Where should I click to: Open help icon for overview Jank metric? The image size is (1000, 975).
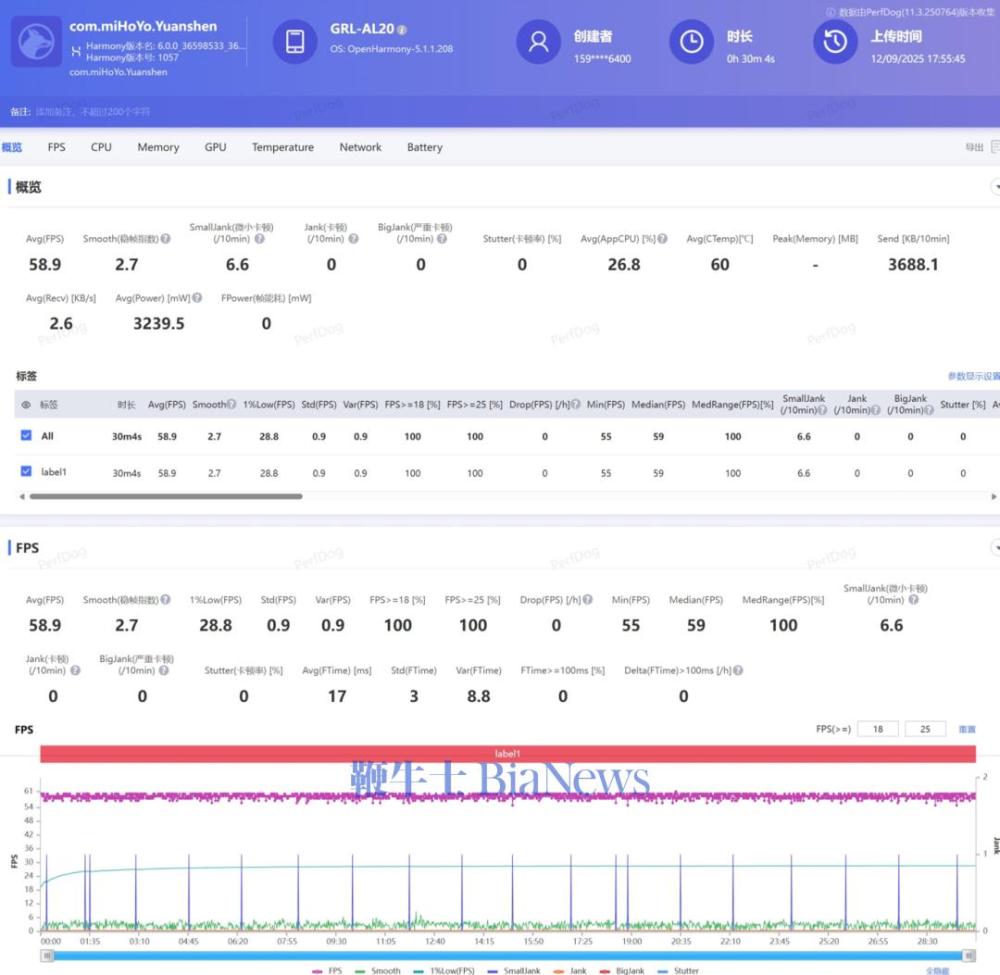[353, 238]
